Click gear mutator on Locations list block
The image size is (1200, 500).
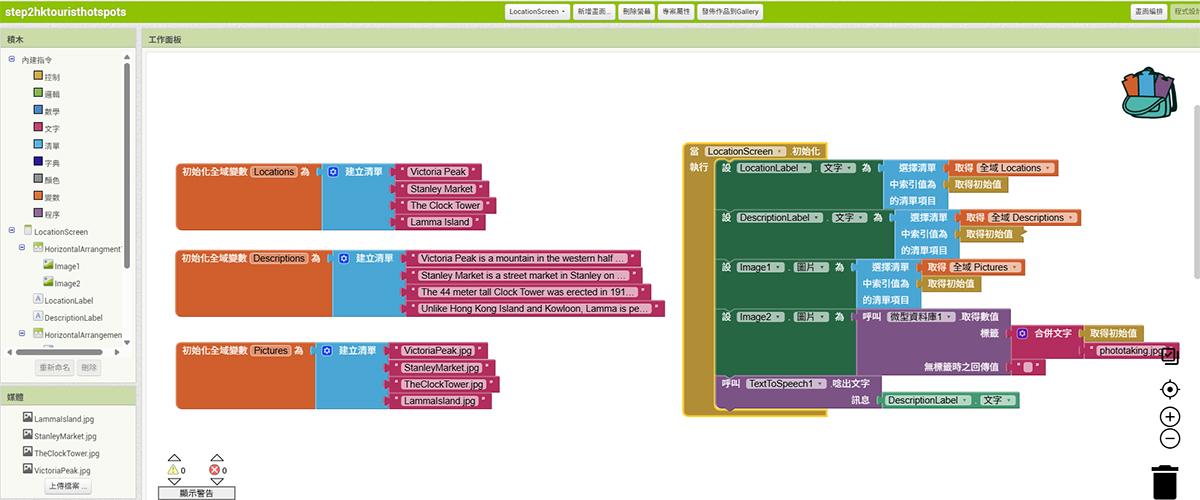click(x=333, y=172)
